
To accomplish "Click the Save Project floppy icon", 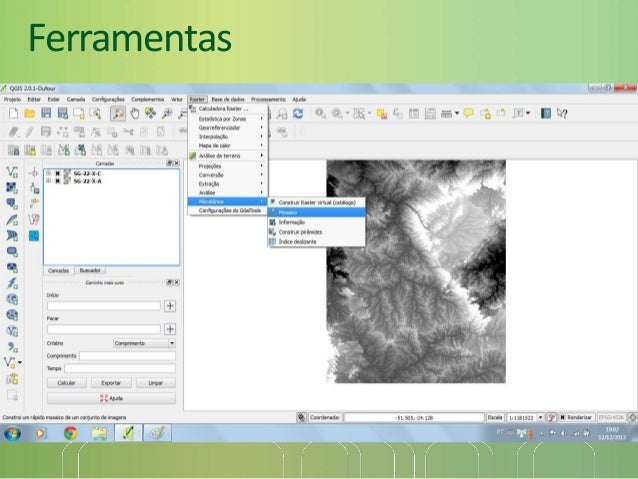I will (46, 113).
